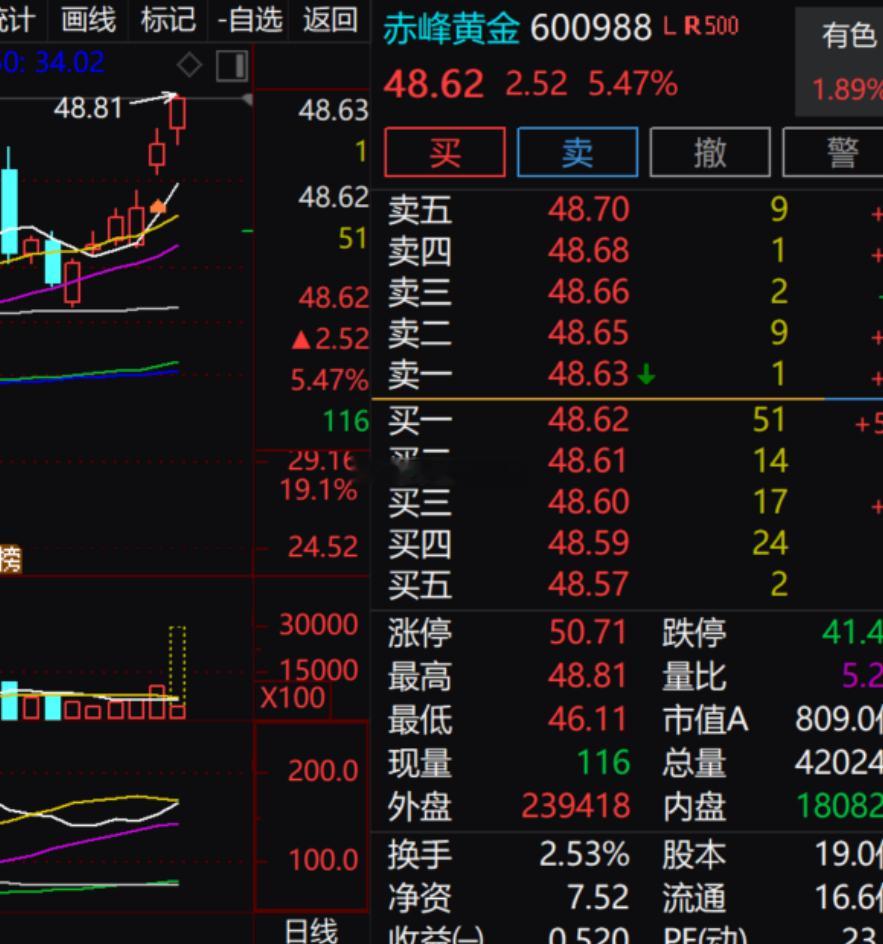The image size is (883, 944).
Task: Click the 最高 high value 48.81
Action: point(588,675)
